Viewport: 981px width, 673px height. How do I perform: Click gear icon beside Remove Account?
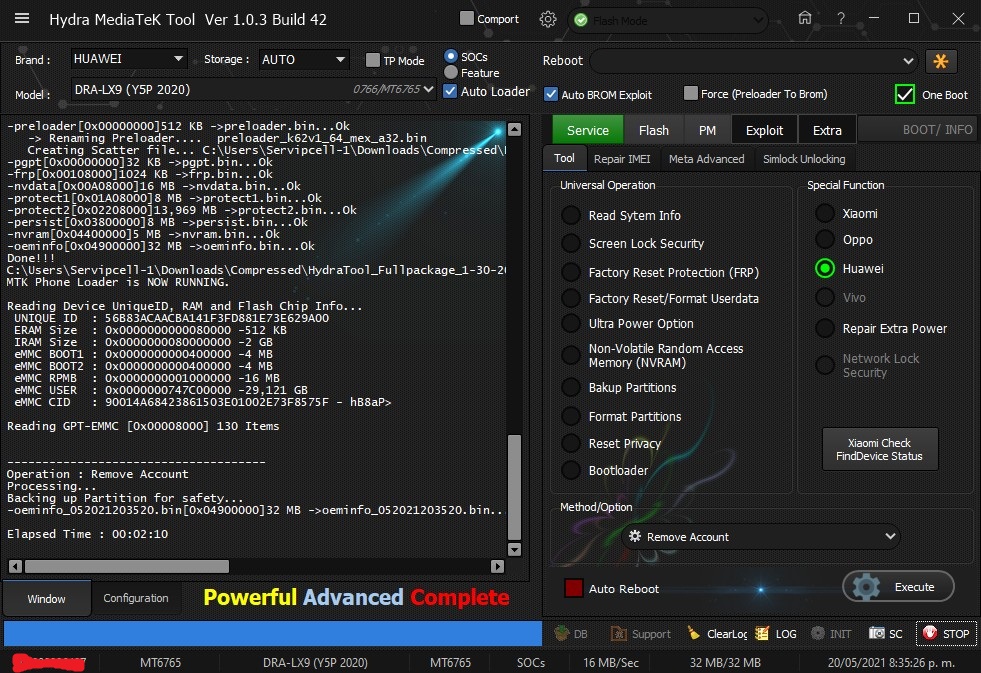tap(635, 536)
